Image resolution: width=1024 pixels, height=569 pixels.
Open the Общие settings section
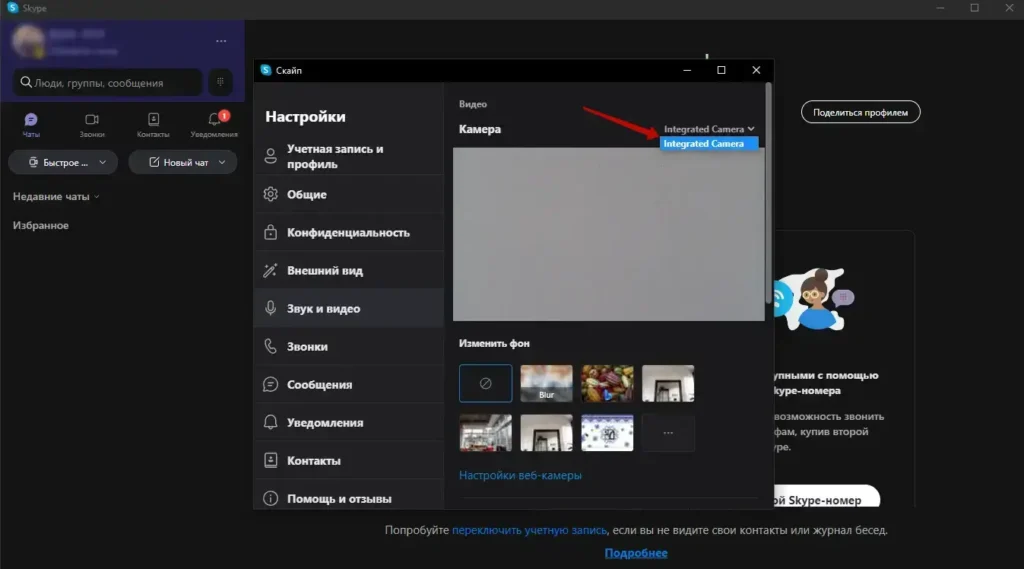point(349,194)
